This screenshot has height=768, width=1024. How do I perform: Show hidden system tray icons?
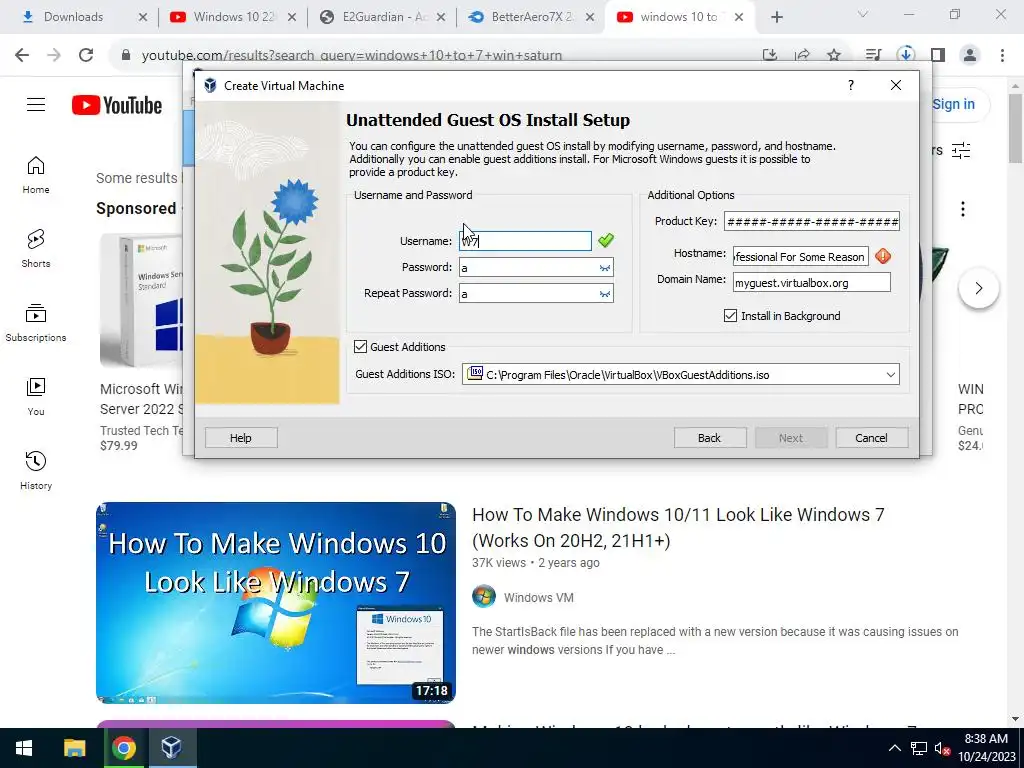pyautogui.click(x=895, y=748)
